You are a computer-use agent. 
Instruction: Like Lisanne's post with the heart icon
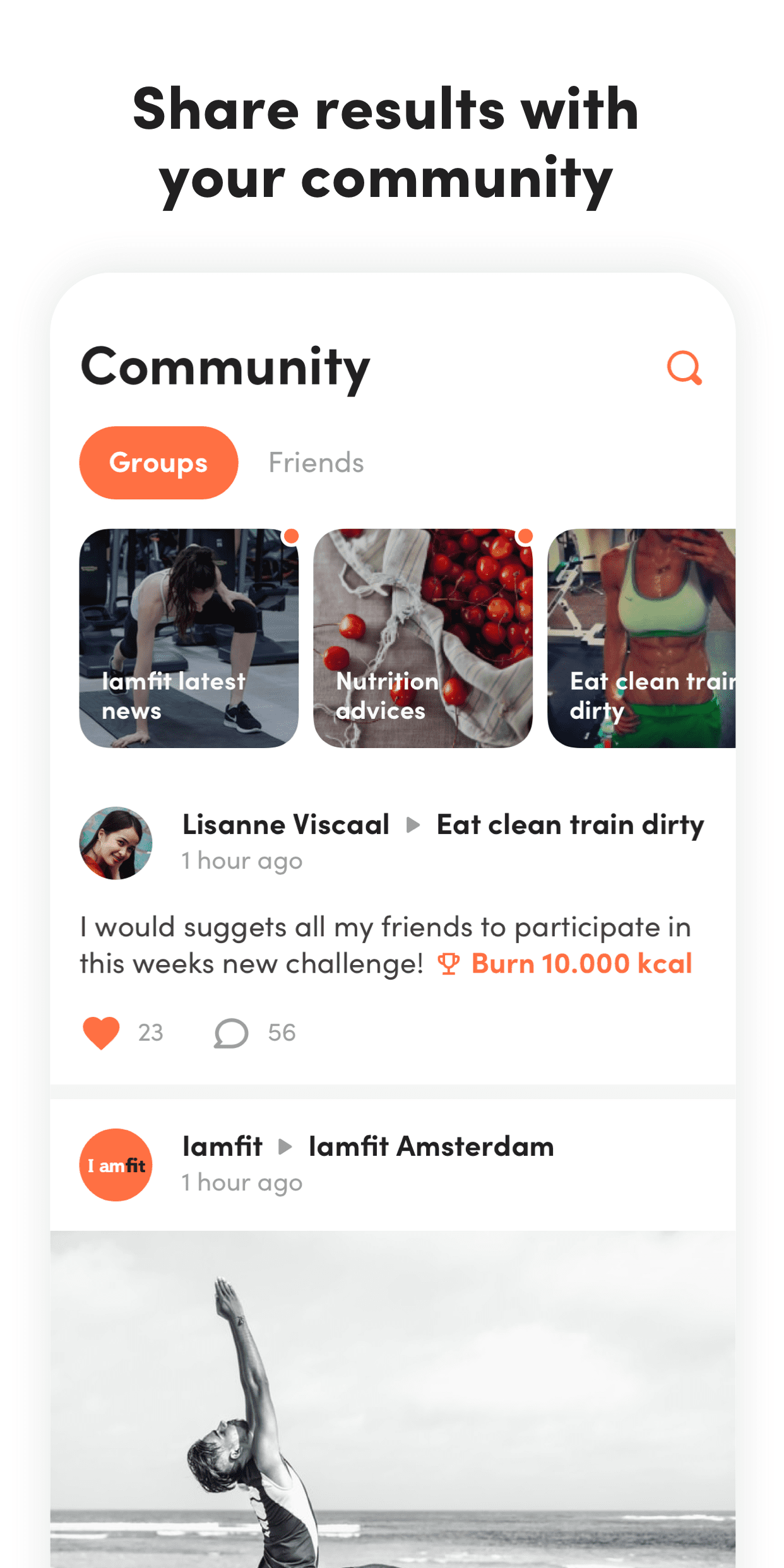coord(101,1033)
